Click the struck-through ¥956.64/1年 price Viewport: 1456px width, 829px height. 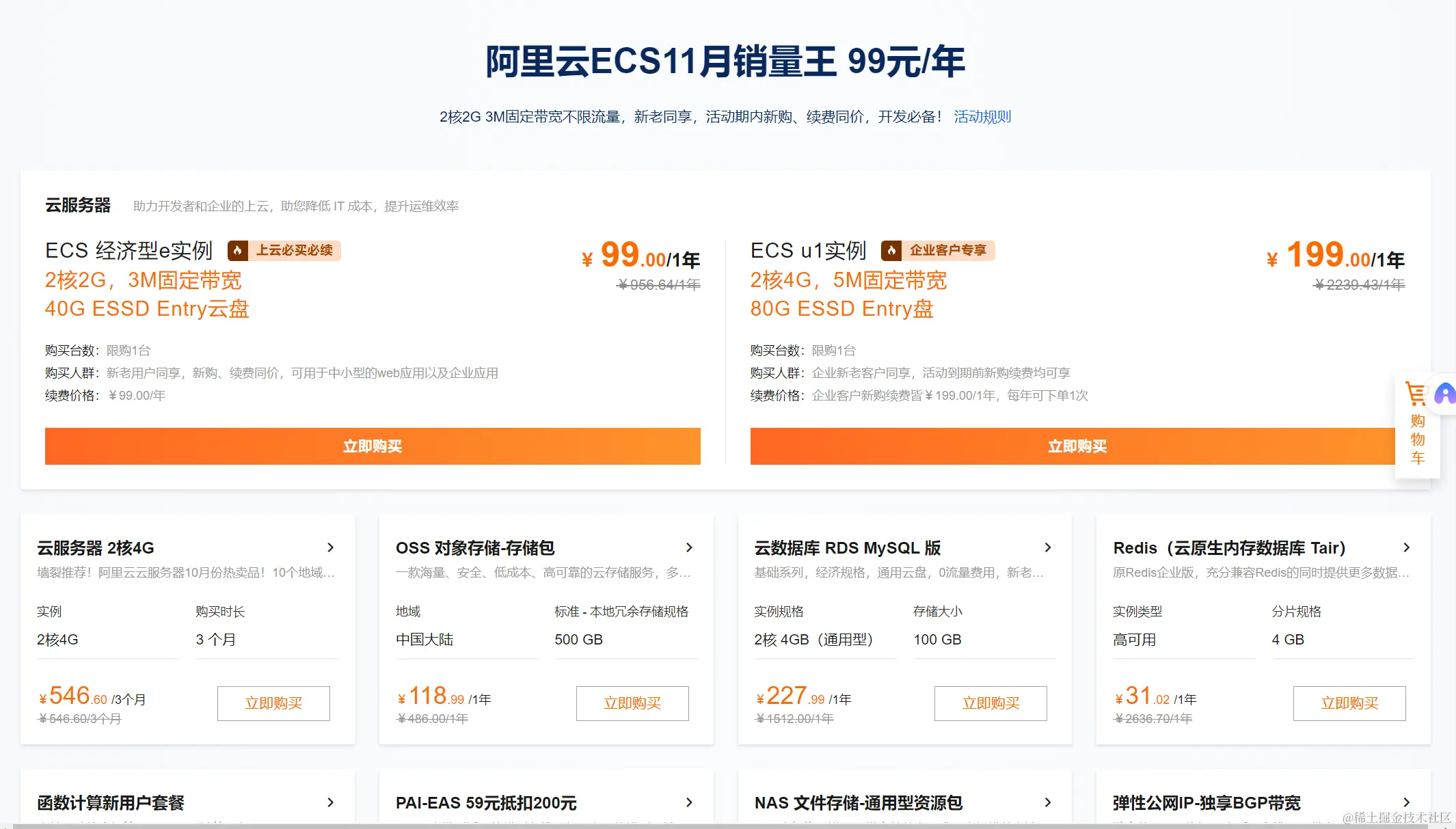pos(659,285)
